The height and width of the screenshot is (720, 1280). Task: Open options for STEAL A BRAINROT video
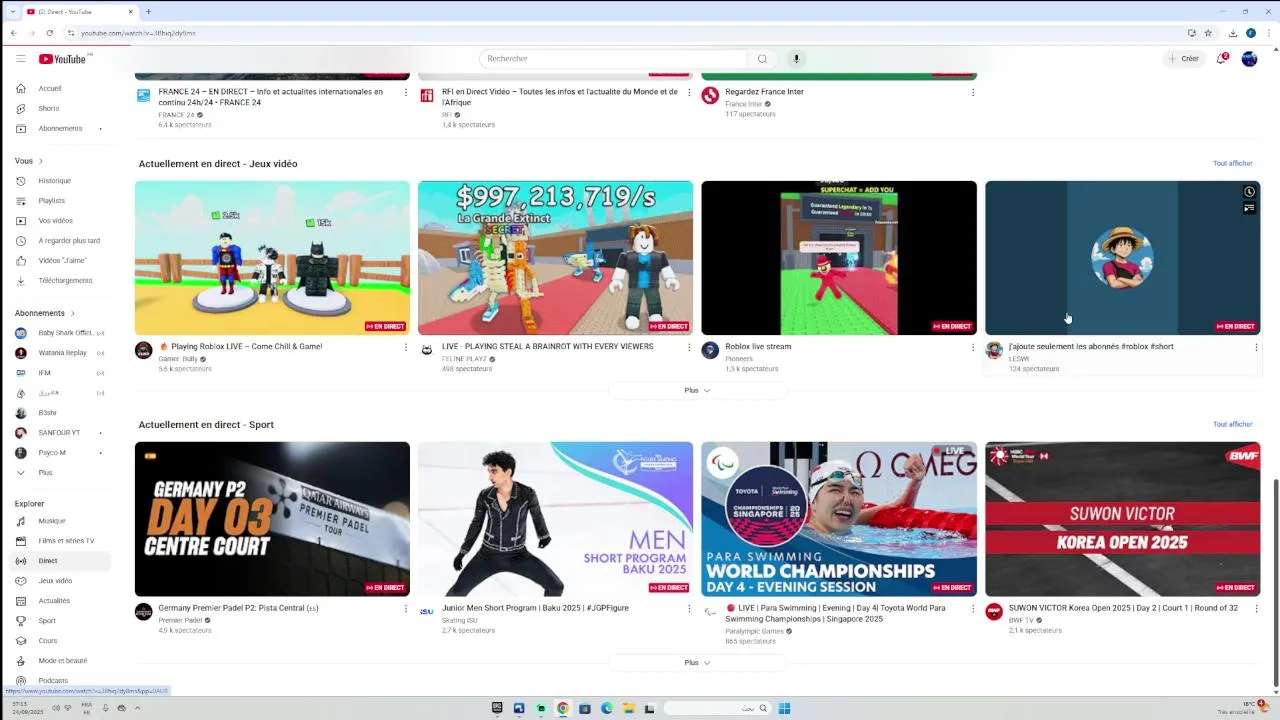click(x=689, y=347)
